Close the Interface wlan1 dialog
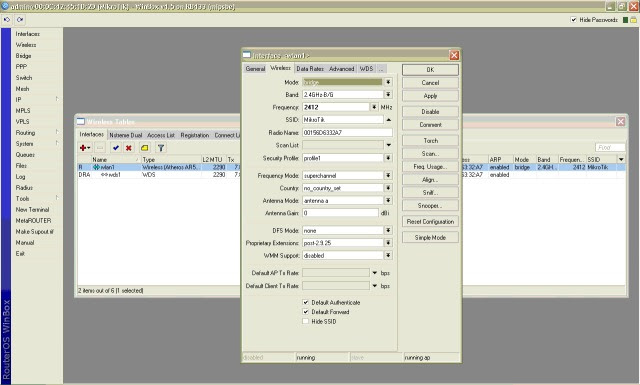 click(x=454, y=56)
